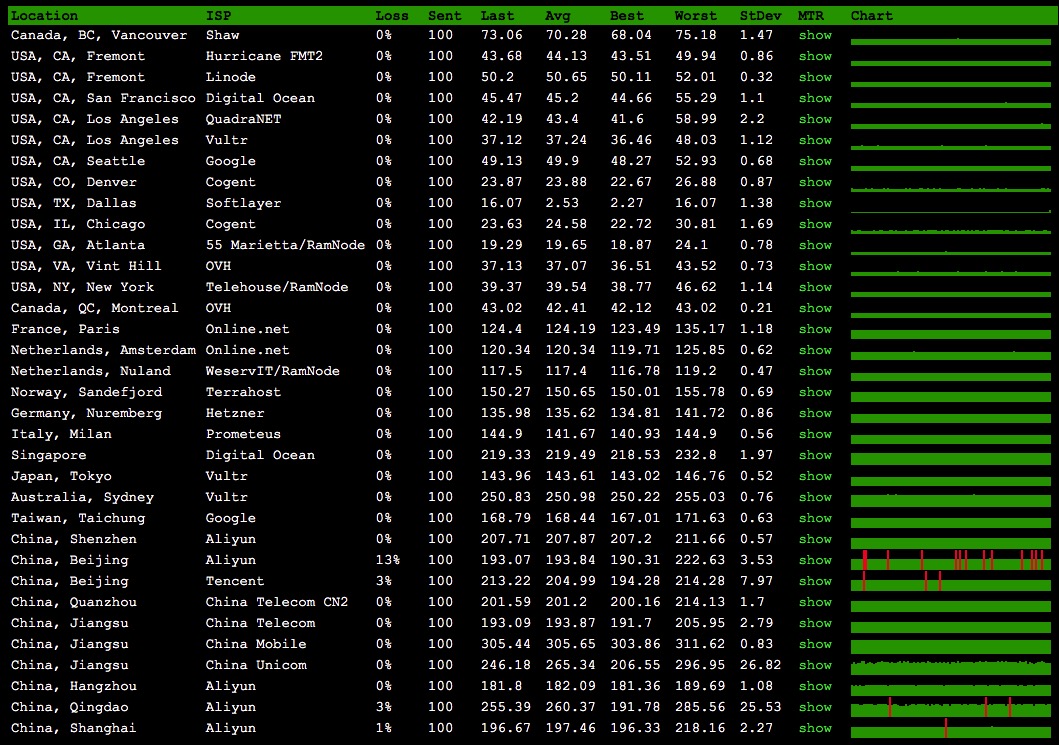Click the StDev column header

(x=760, y=16)
